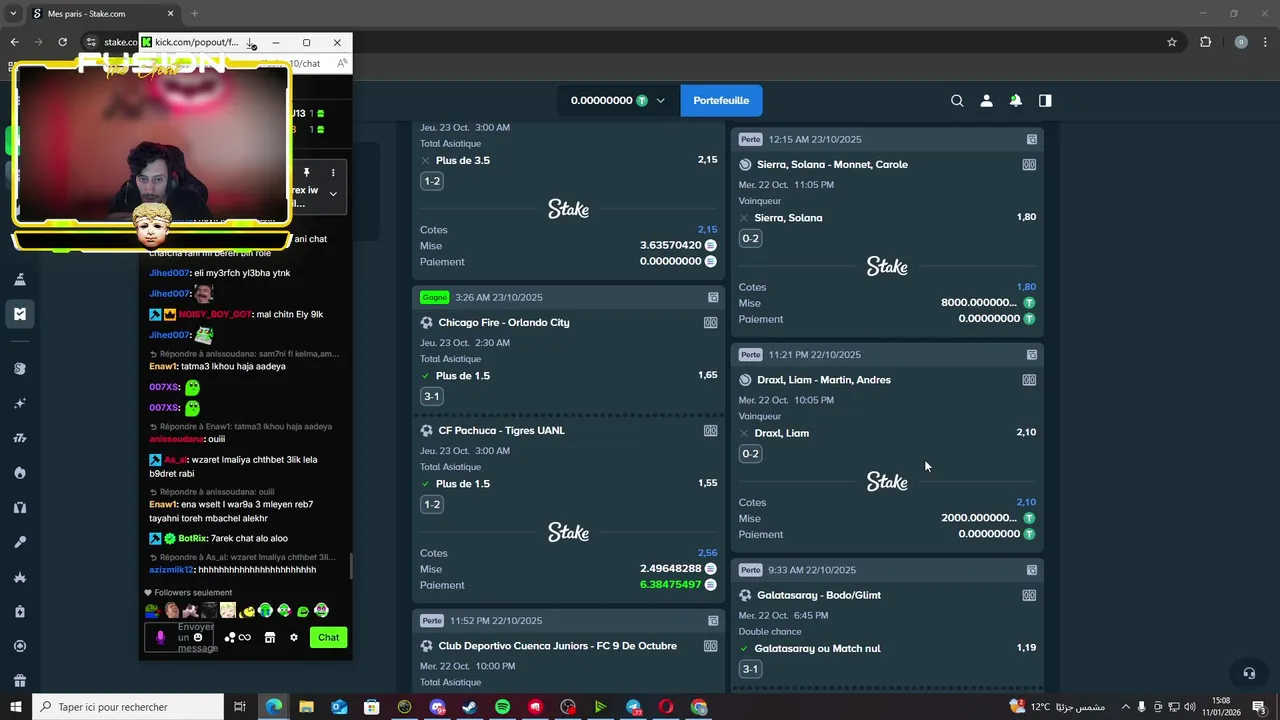Open the live support headset button
The image size is (1280, 720).
[1248, 673]
